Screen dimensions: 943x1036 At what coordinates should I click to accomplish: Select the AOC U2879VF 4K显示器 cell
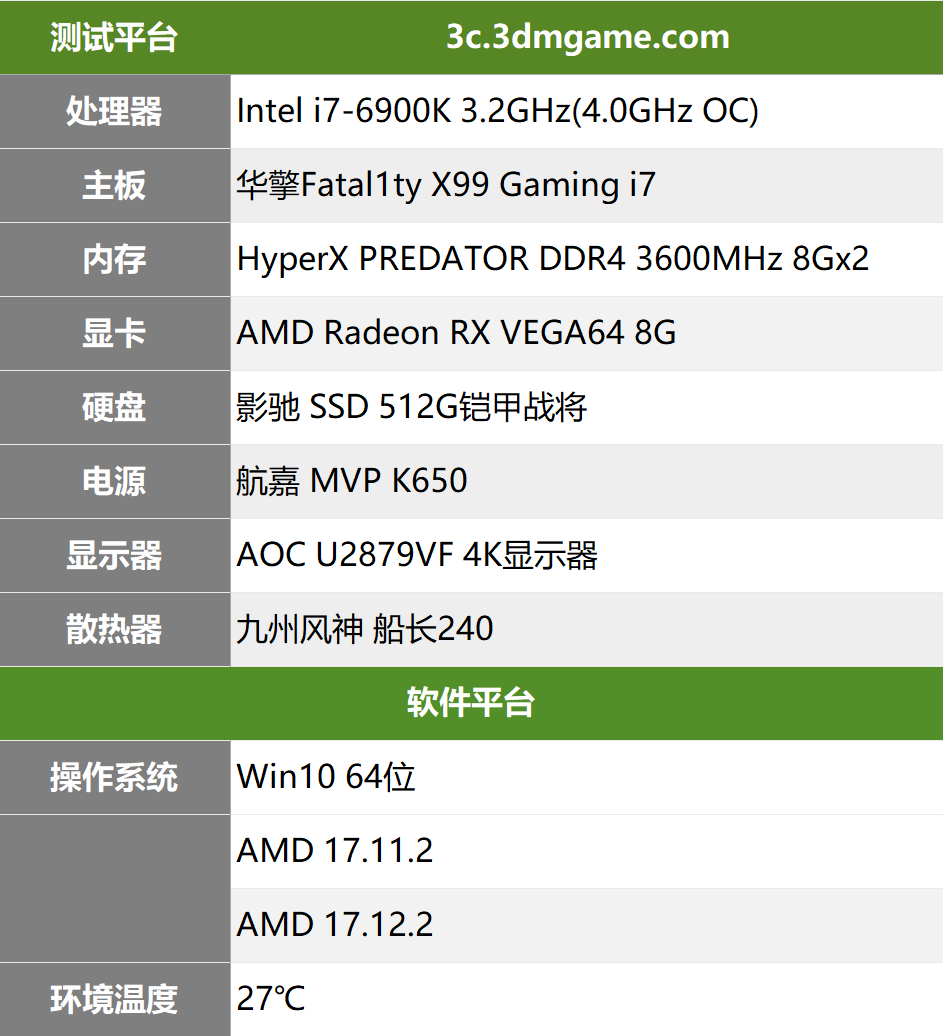(x=587, y=555)
